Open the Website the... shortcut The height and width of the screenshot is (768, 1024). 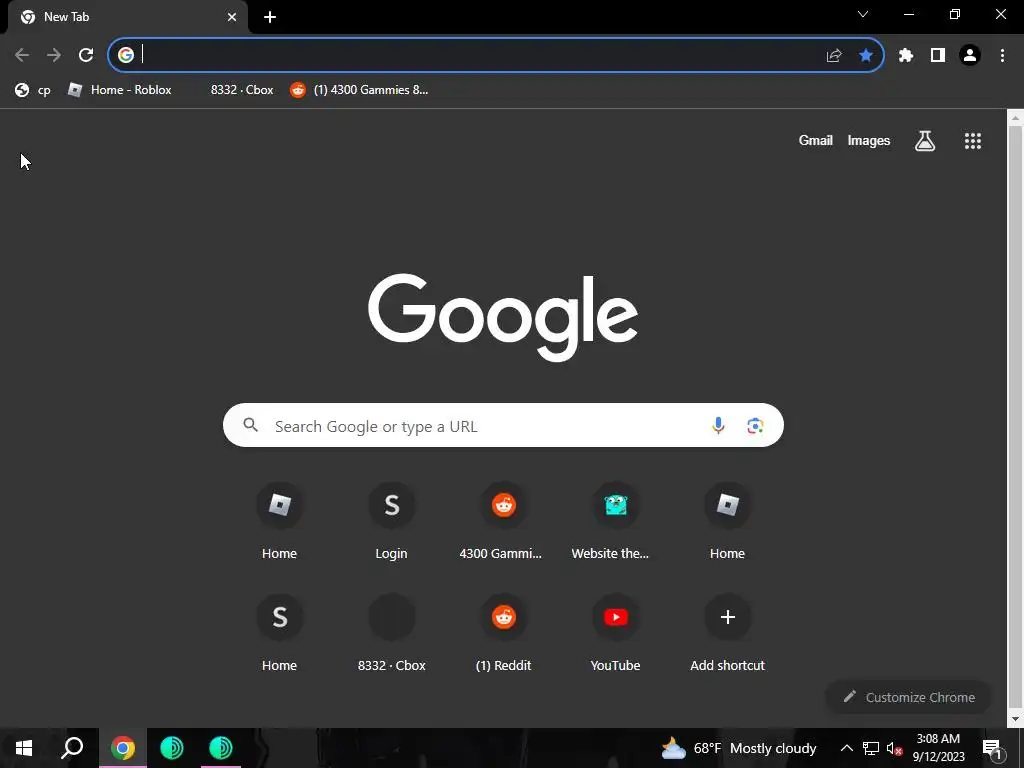[x=611, y=520]
